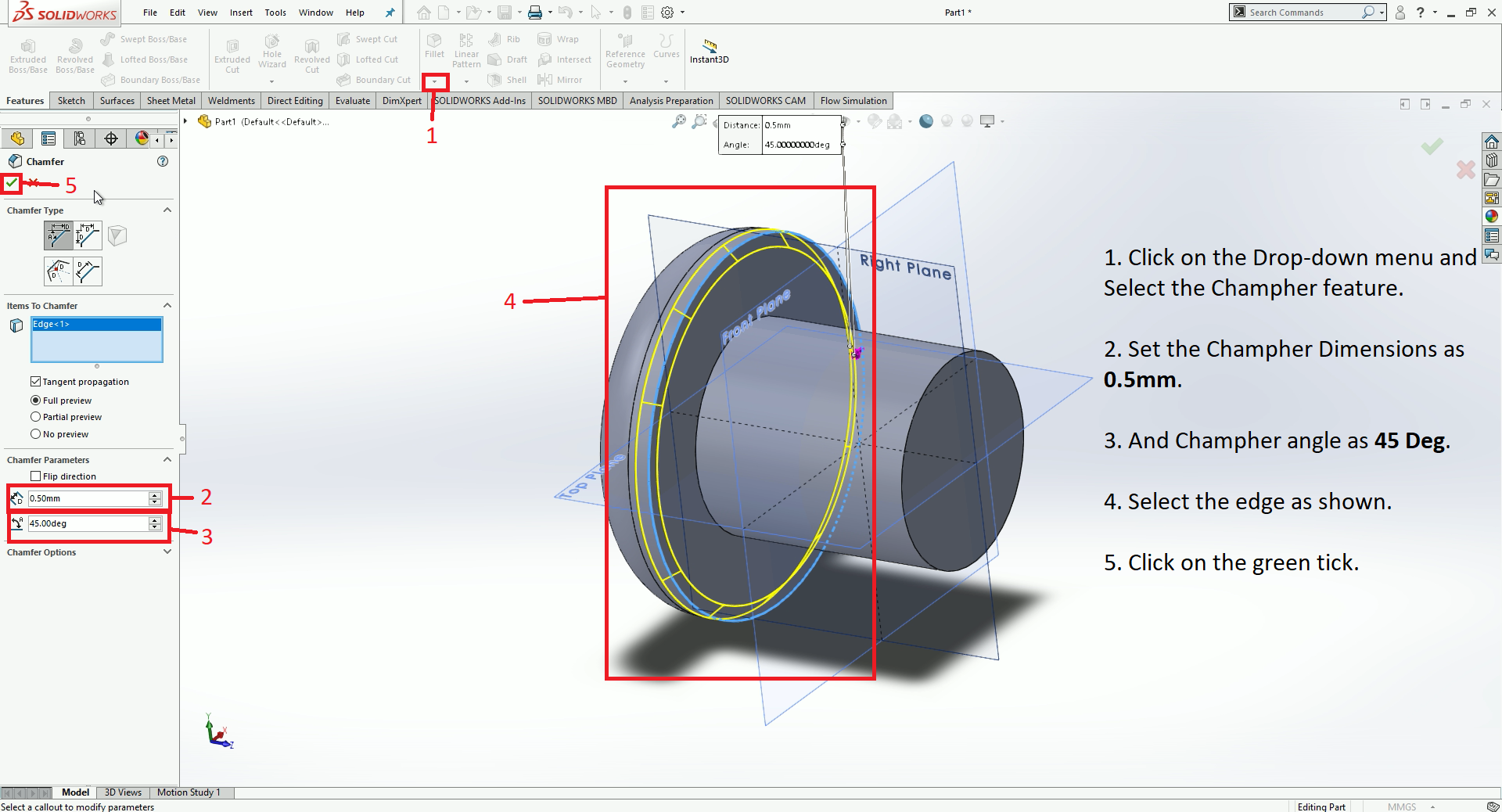Click the Swept Boss/Base button
Screen dimensions: 1502x812
(x=145, y=39)
